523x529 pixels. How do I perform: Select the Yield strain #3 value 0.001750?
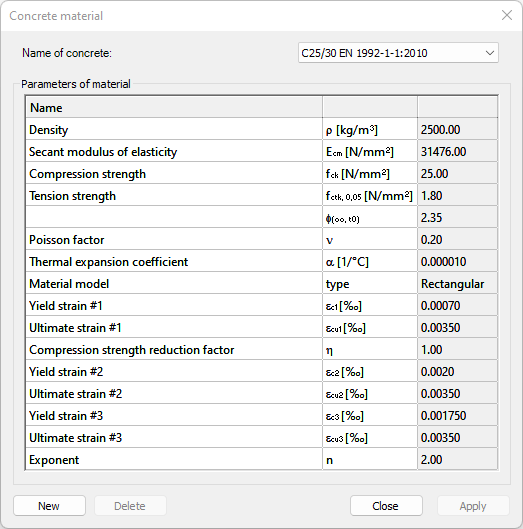coord(458,415)
